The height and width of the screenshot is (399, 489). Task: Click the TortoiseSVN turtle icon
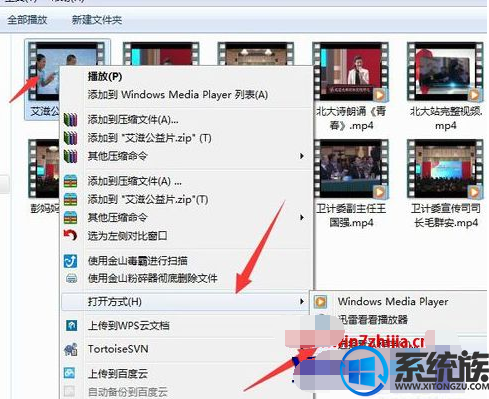71,349
